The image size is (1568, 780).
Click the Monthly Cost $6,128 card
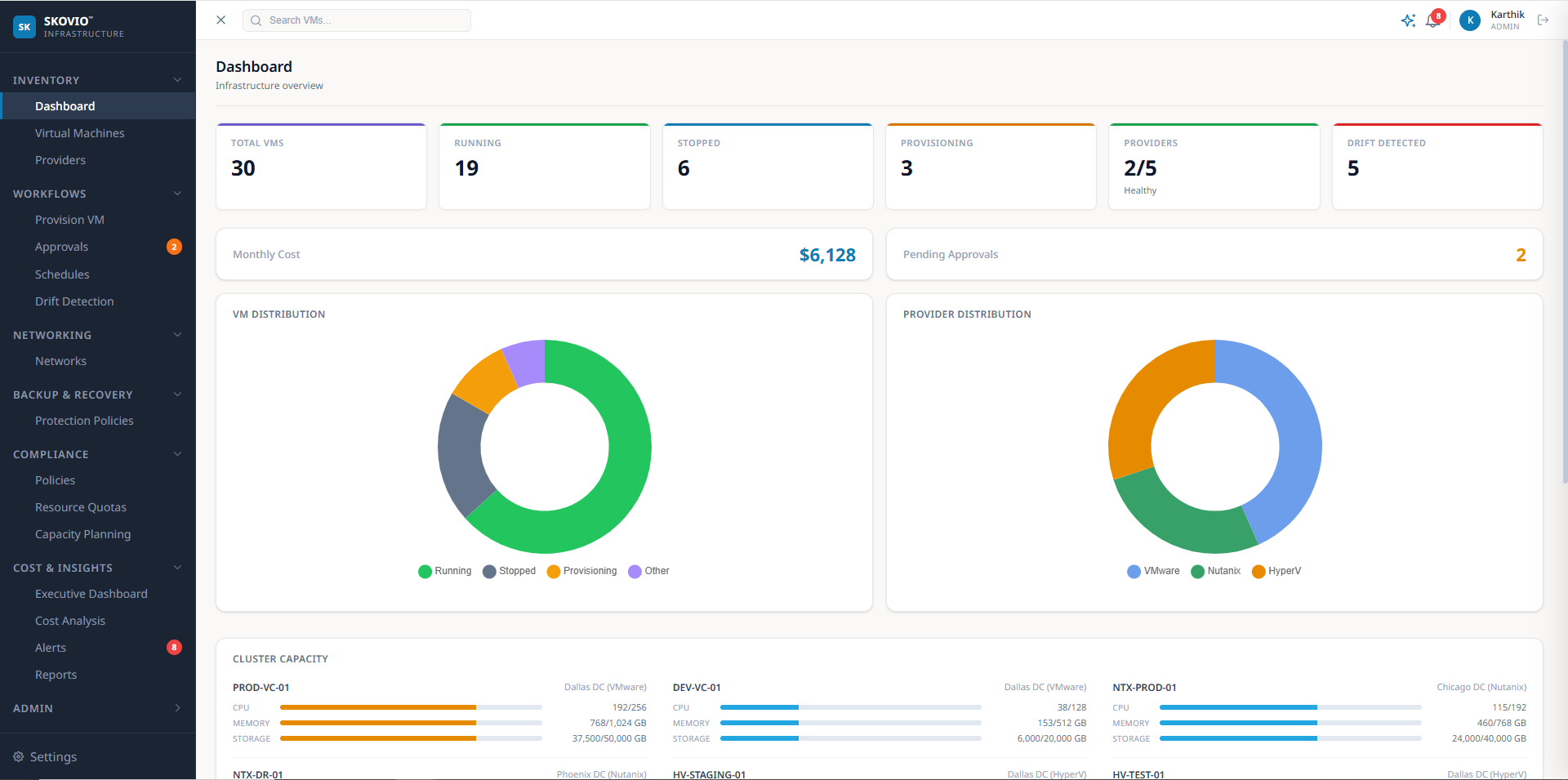click(544, 254)
